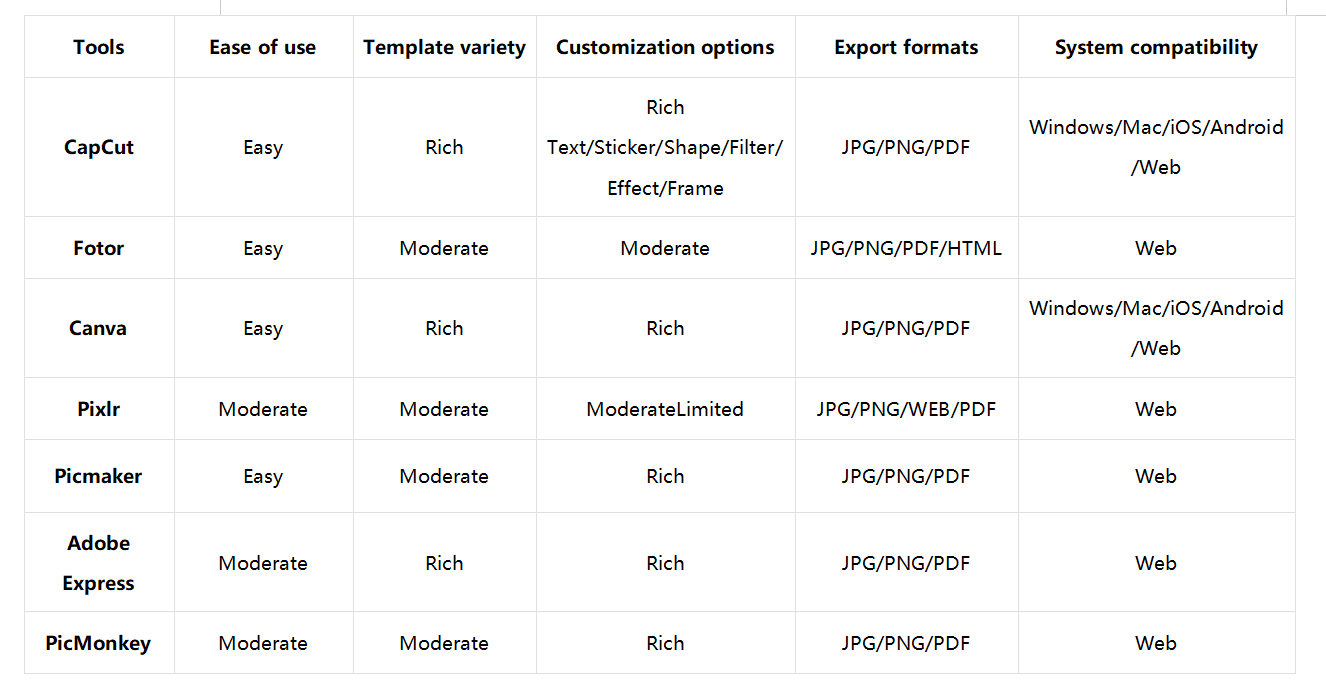Click the 'Tools' column header cell

99,47
